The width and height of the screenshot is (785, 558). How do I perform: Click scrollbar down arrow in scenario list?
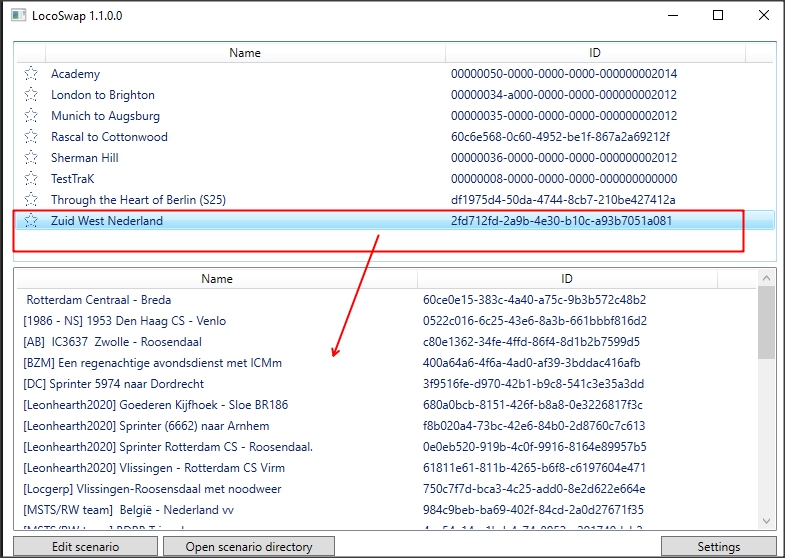pos(766,520)
